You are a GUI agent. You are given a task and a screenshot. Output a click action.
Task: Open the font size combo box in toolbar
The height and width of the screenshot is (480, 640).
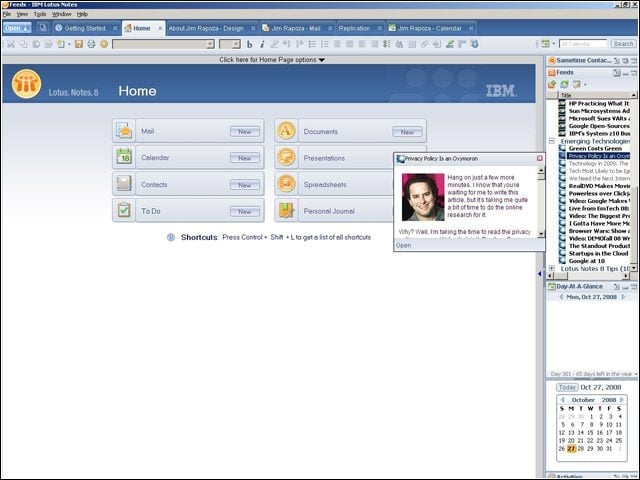coord(230,44)
